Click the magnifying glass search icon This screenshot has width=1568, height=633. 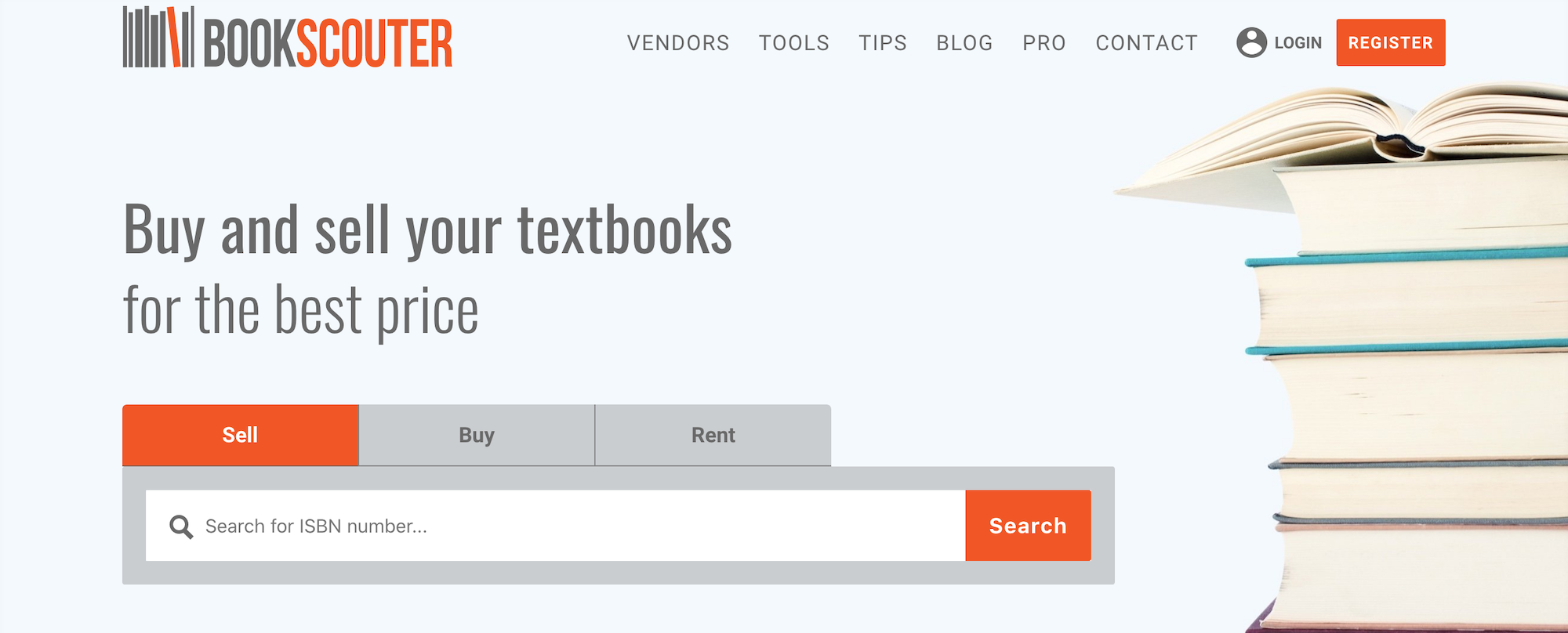(x=181, y=526)
